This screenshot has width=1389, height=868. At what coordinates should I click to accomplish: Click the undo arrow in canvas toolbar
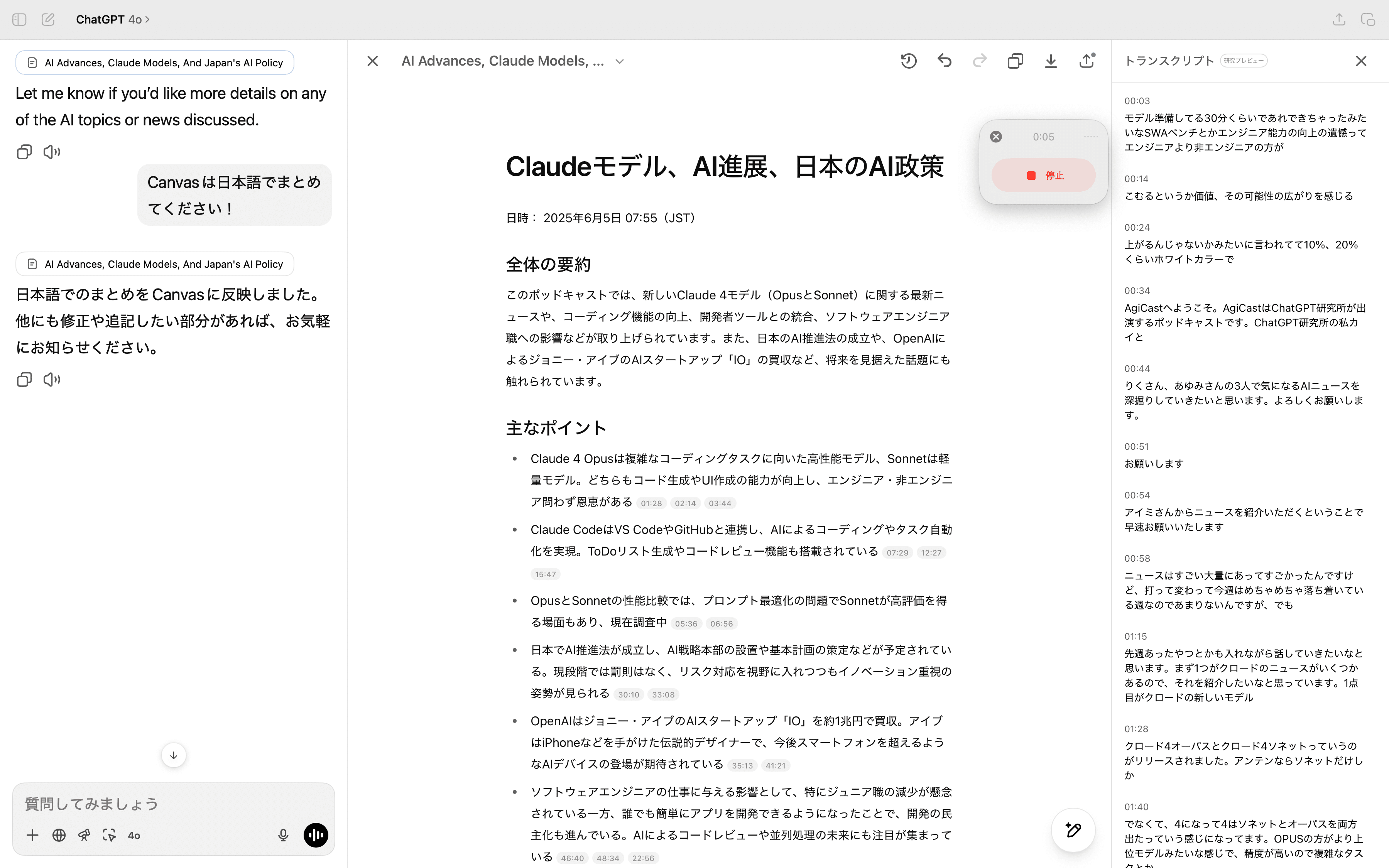pos(944,61)
